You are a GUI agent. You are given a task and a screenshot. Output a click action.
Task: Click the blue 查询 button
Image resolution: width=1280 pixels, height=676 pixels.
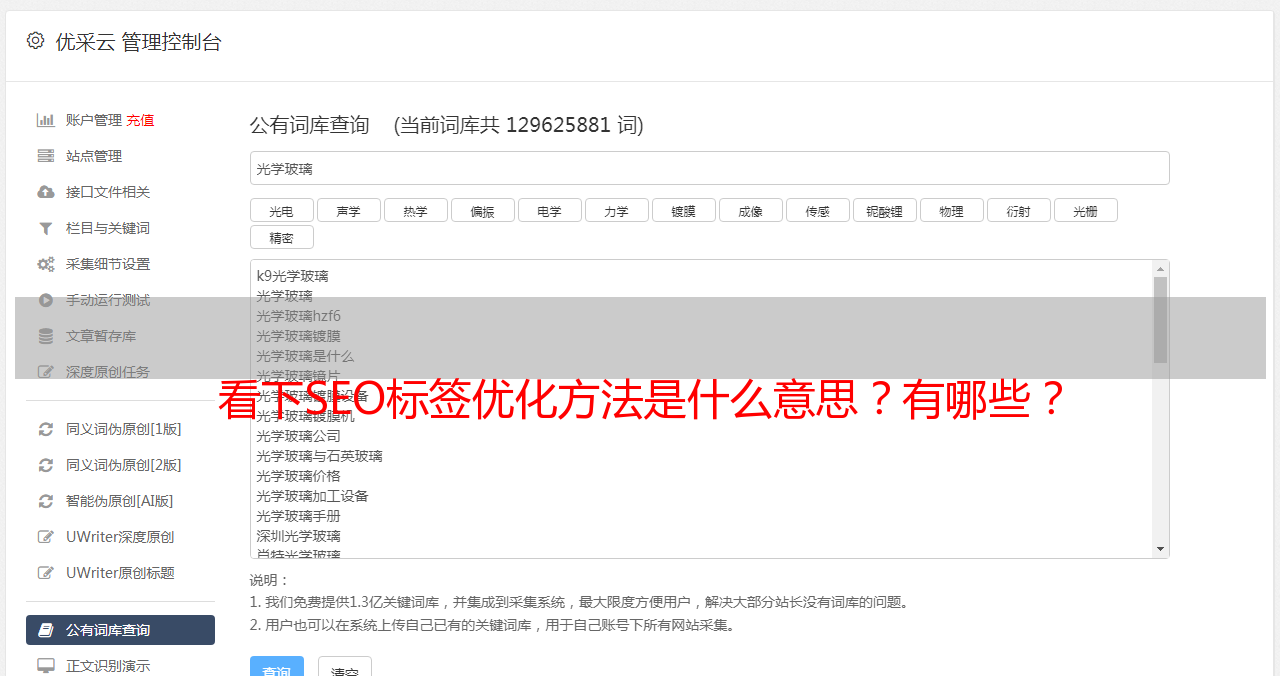click(276, 668)
